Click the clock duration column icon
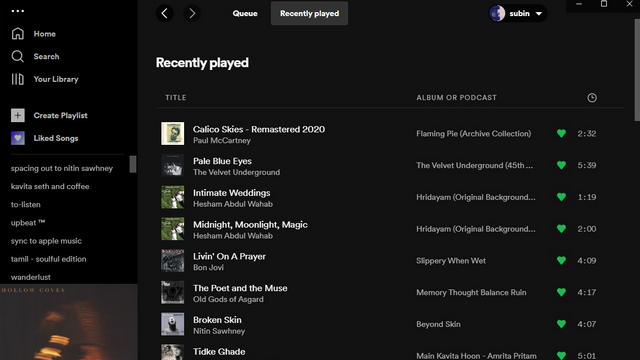The height and width of the screenshot is (360, 640). 591,98
